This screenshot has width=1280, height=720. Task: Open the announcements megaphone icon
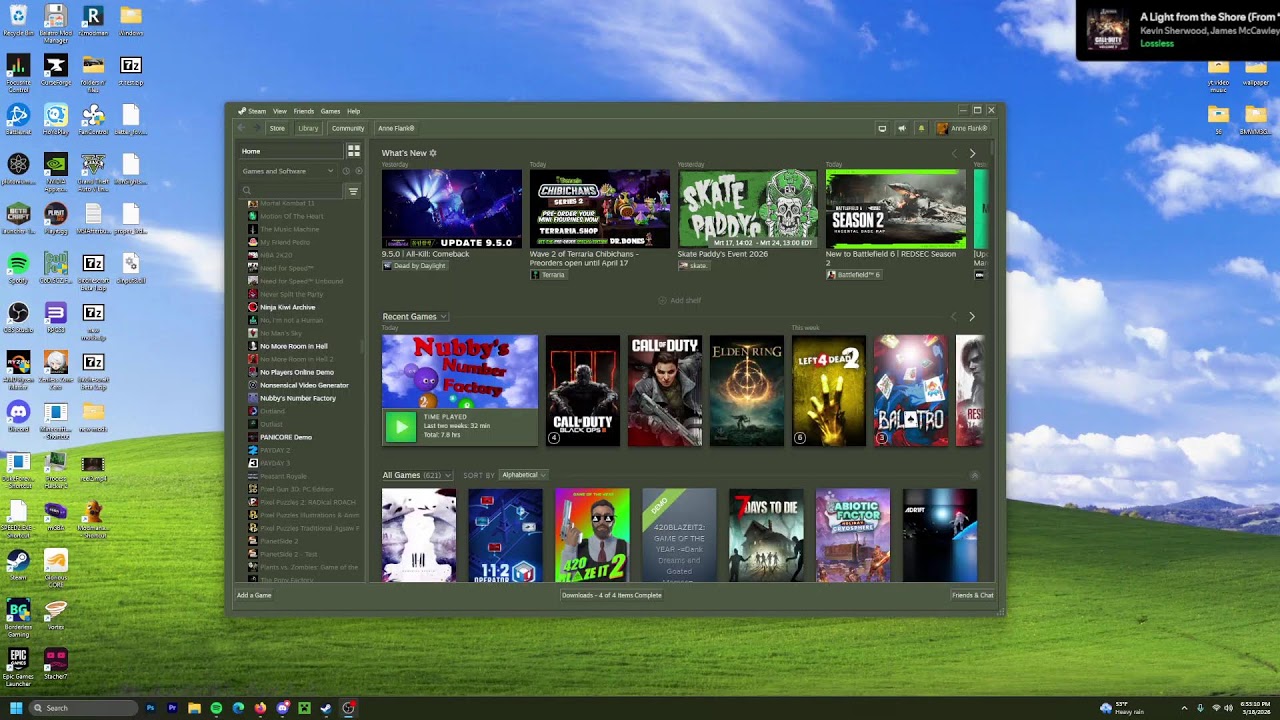[901, 128]
